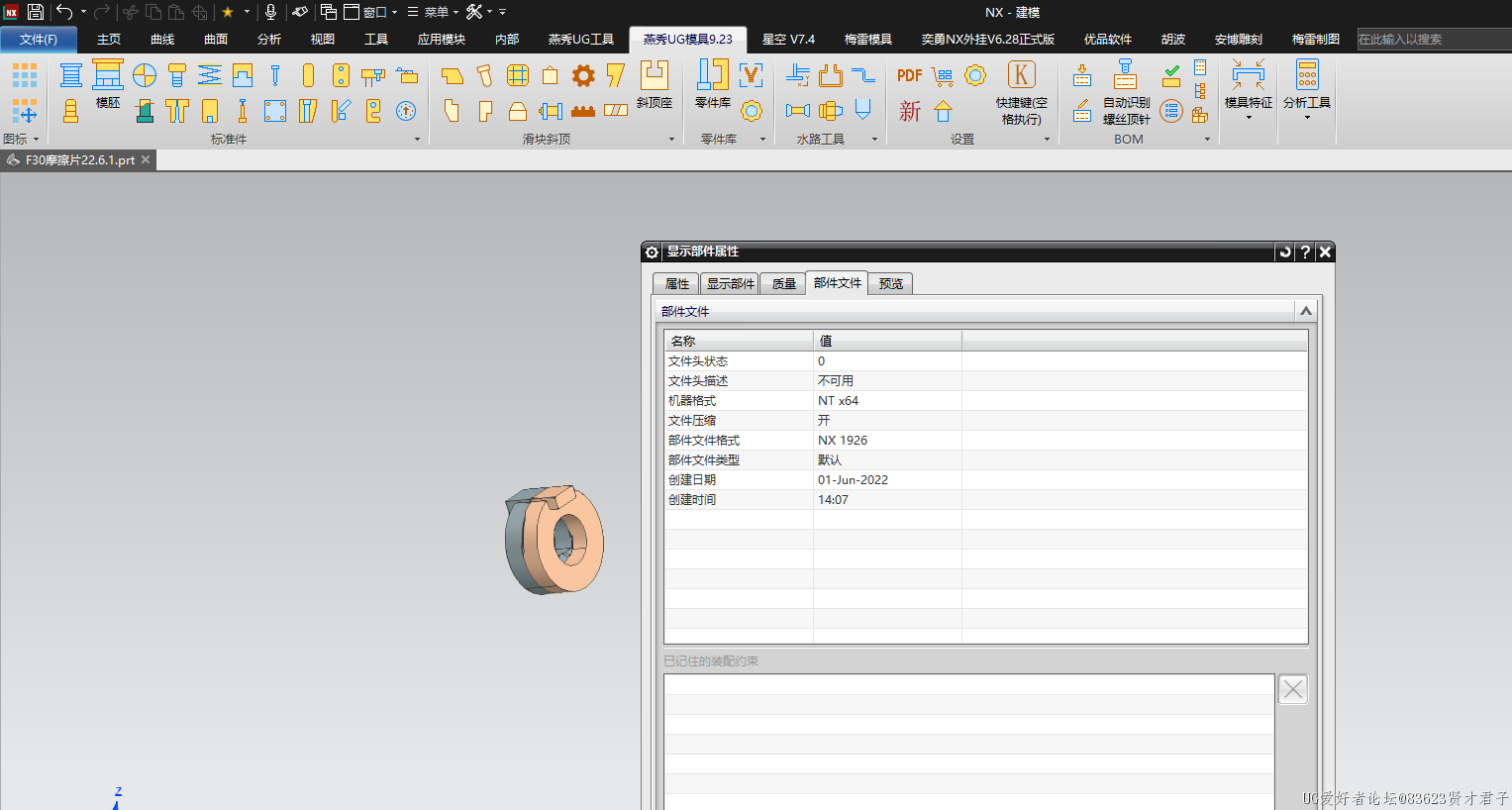Click the grid icon with move arrows
The image size is (1512, 810).
click(25, 111)
